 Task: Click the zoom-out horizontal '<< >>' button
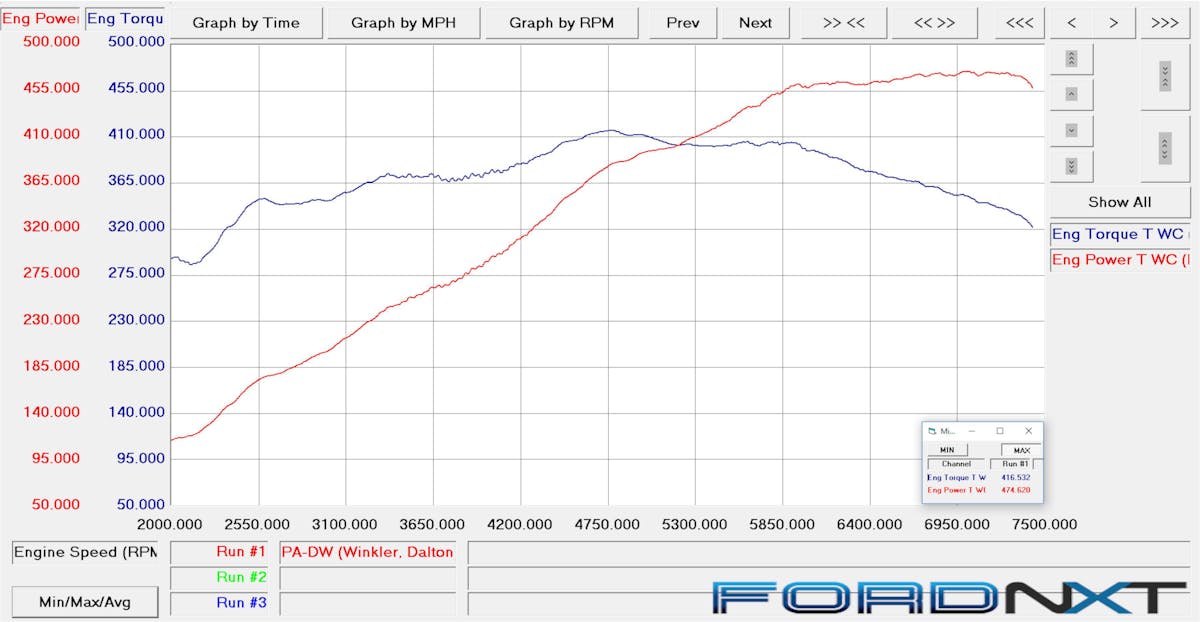934,22
